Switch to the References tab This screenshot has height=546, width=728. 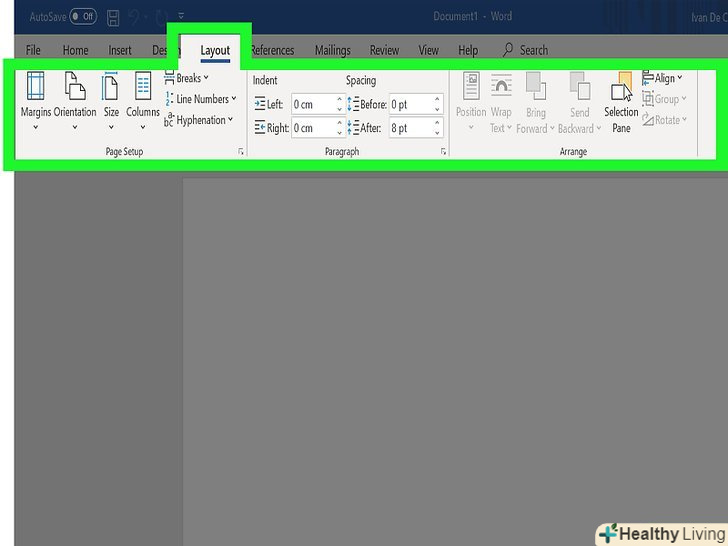[x=272, y=50]
